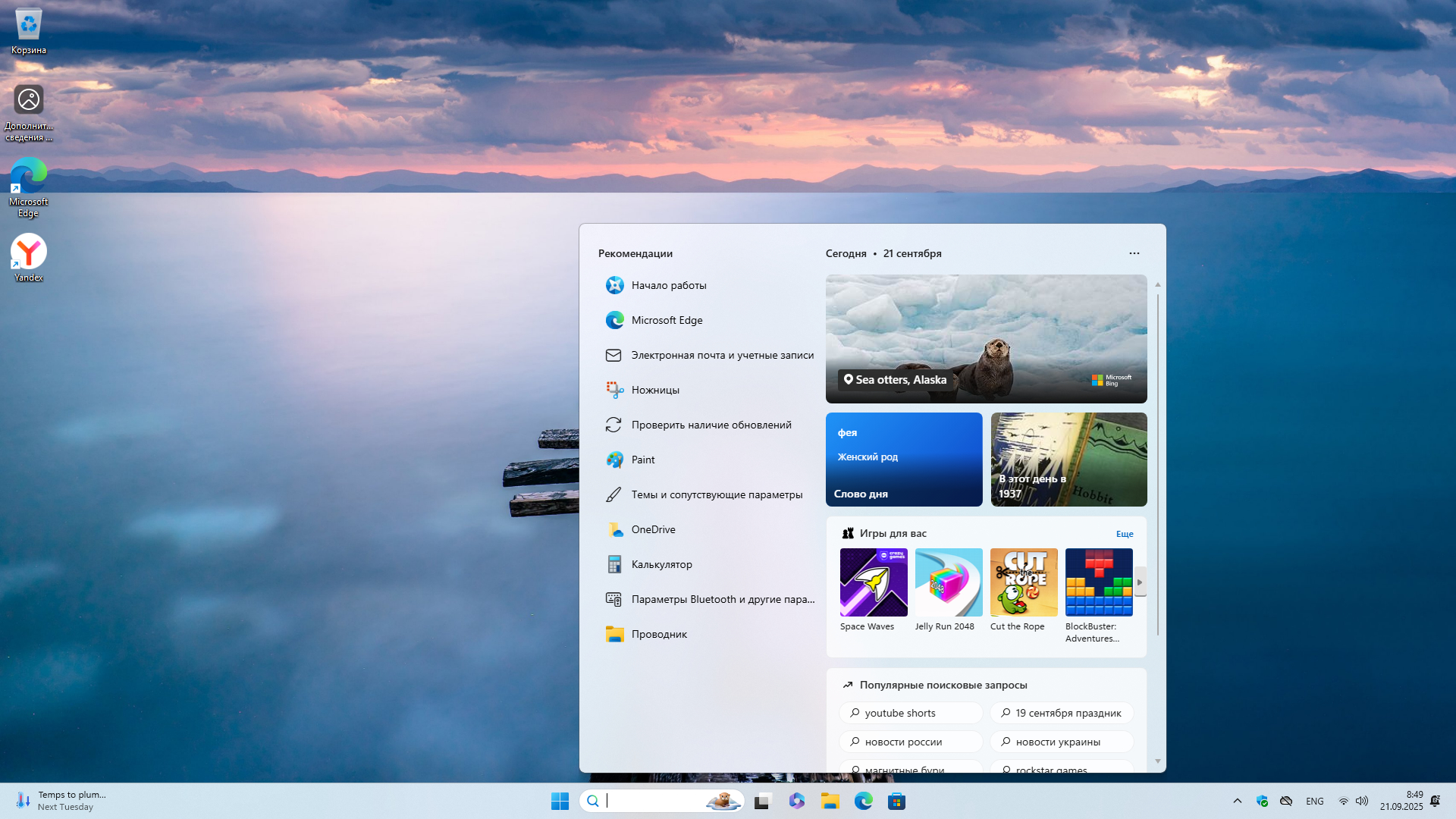Launch File Explorer from taskbar

pyautogui.click(x=830, y=801)
